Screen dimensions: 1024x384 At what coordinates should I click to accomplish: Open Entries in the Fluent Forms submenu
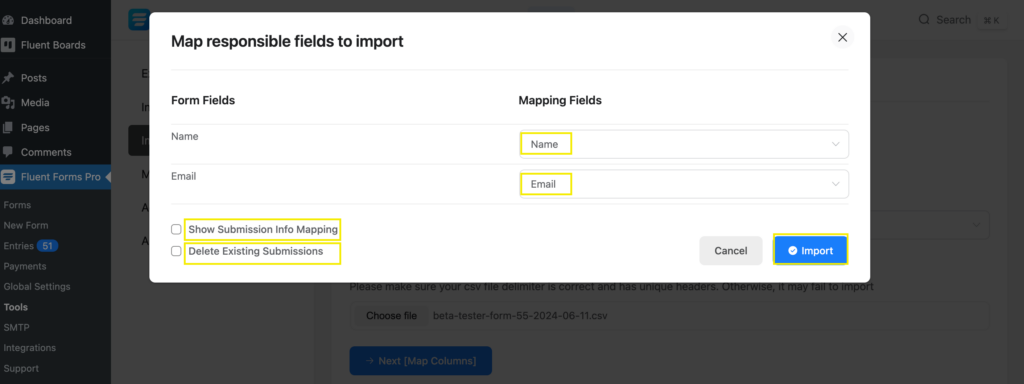coord(18,246)
